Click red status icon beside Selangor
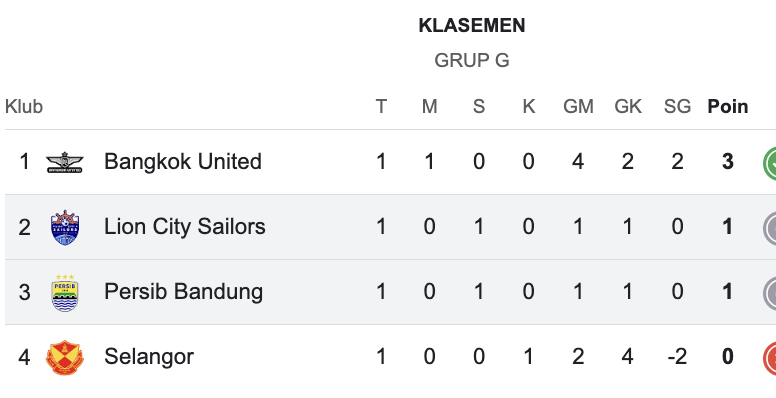 (x=770, y=357)
